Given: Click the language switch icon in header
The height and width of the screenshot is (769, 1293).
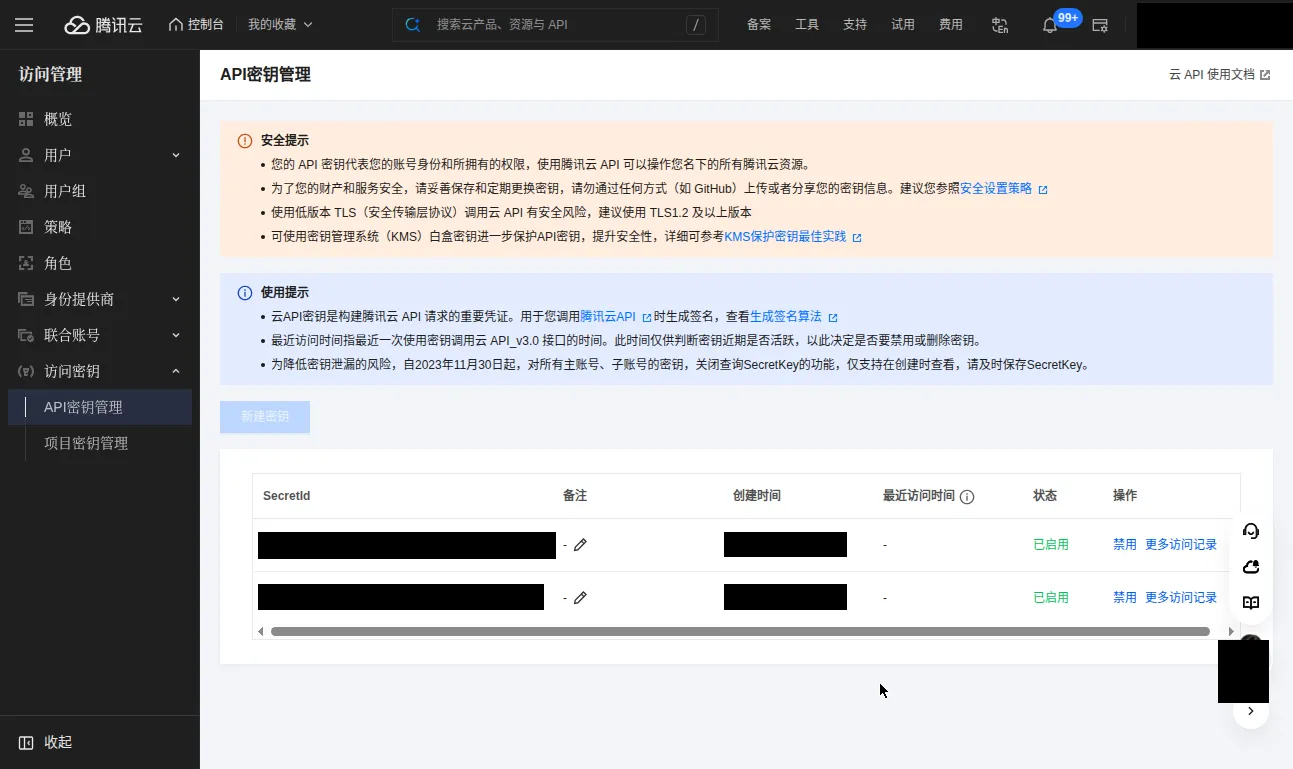Looking at the screenshot, I should click(x=1000, y=25).
